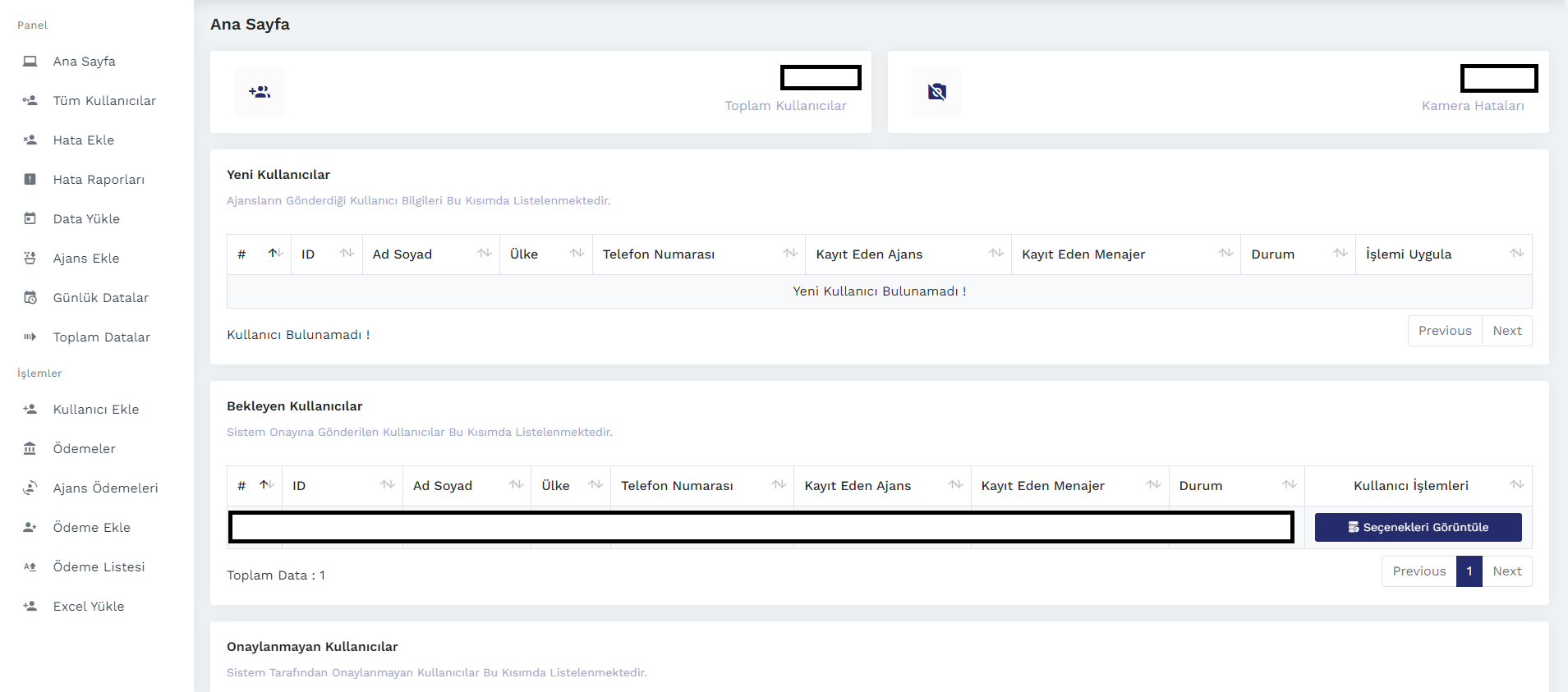Click the add-users icon in Toplam Kullanıcılar card
The image size is (1568, 692).
(x=260, y=92)
